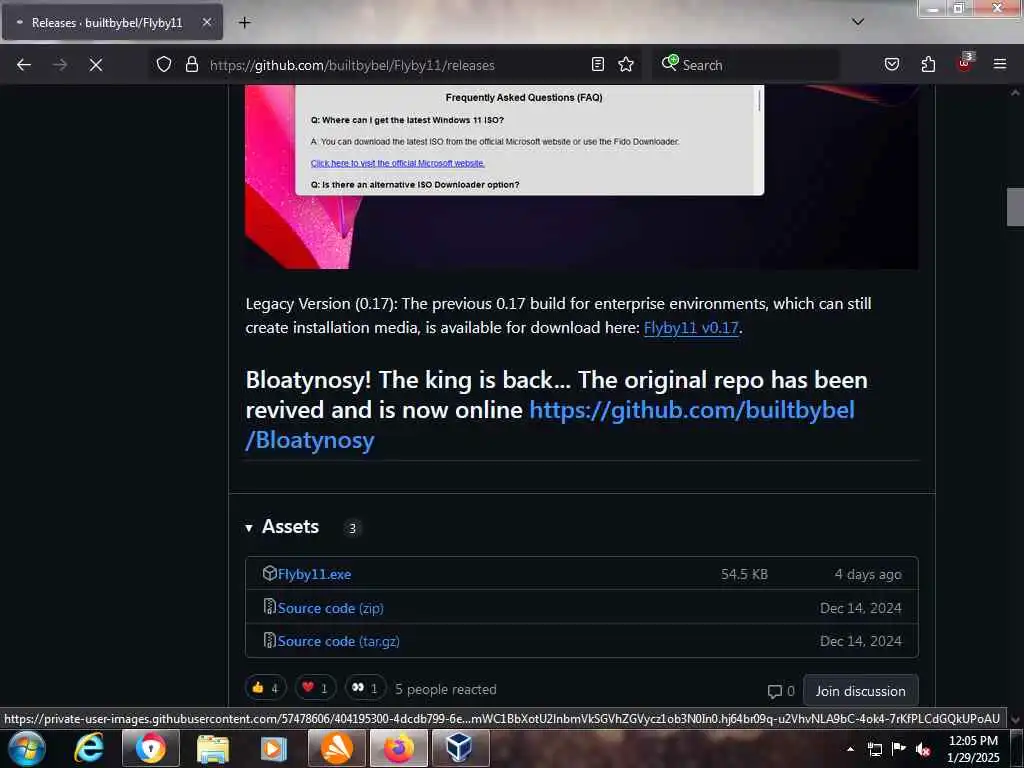Toggle the eyes reaction

(x=365, y=688)
